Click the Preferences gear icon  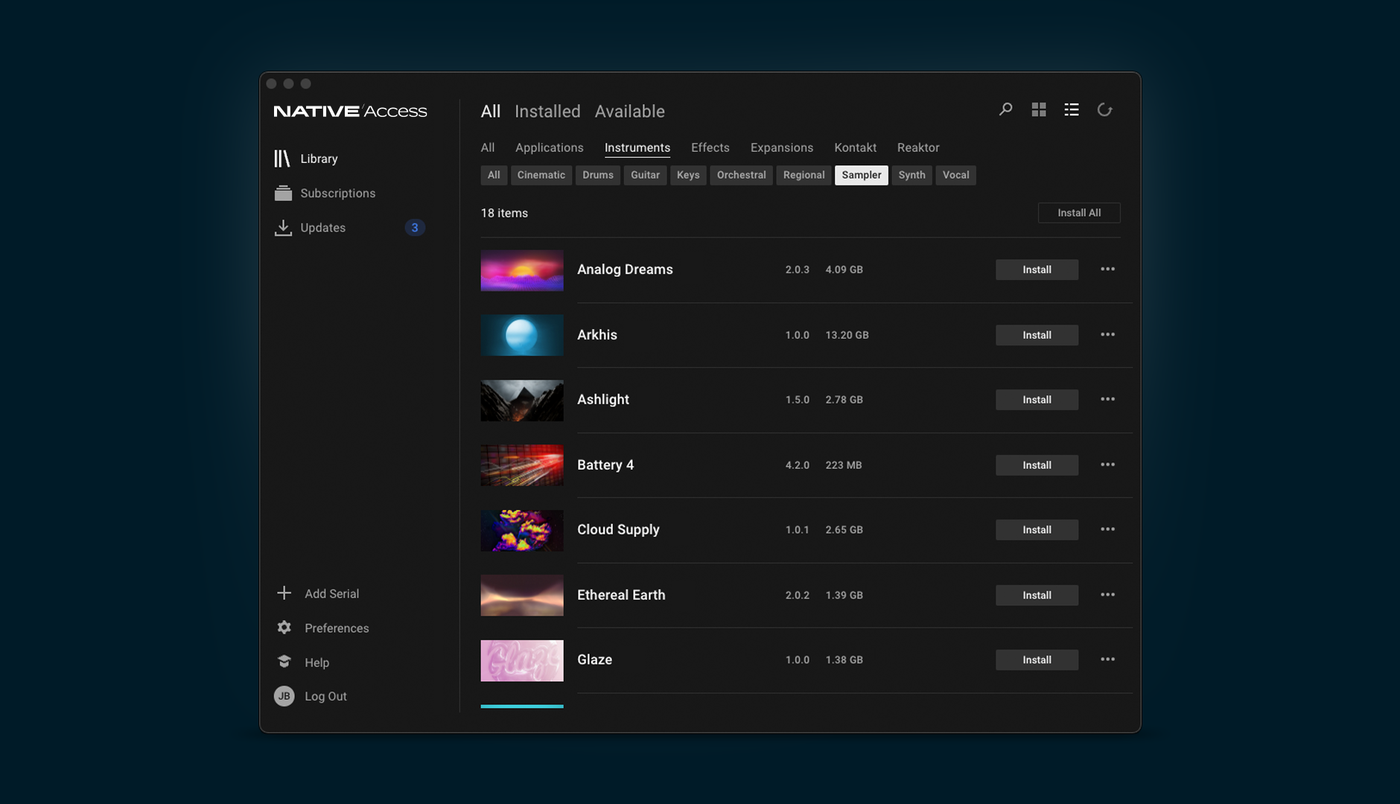(x=284, y=628)
